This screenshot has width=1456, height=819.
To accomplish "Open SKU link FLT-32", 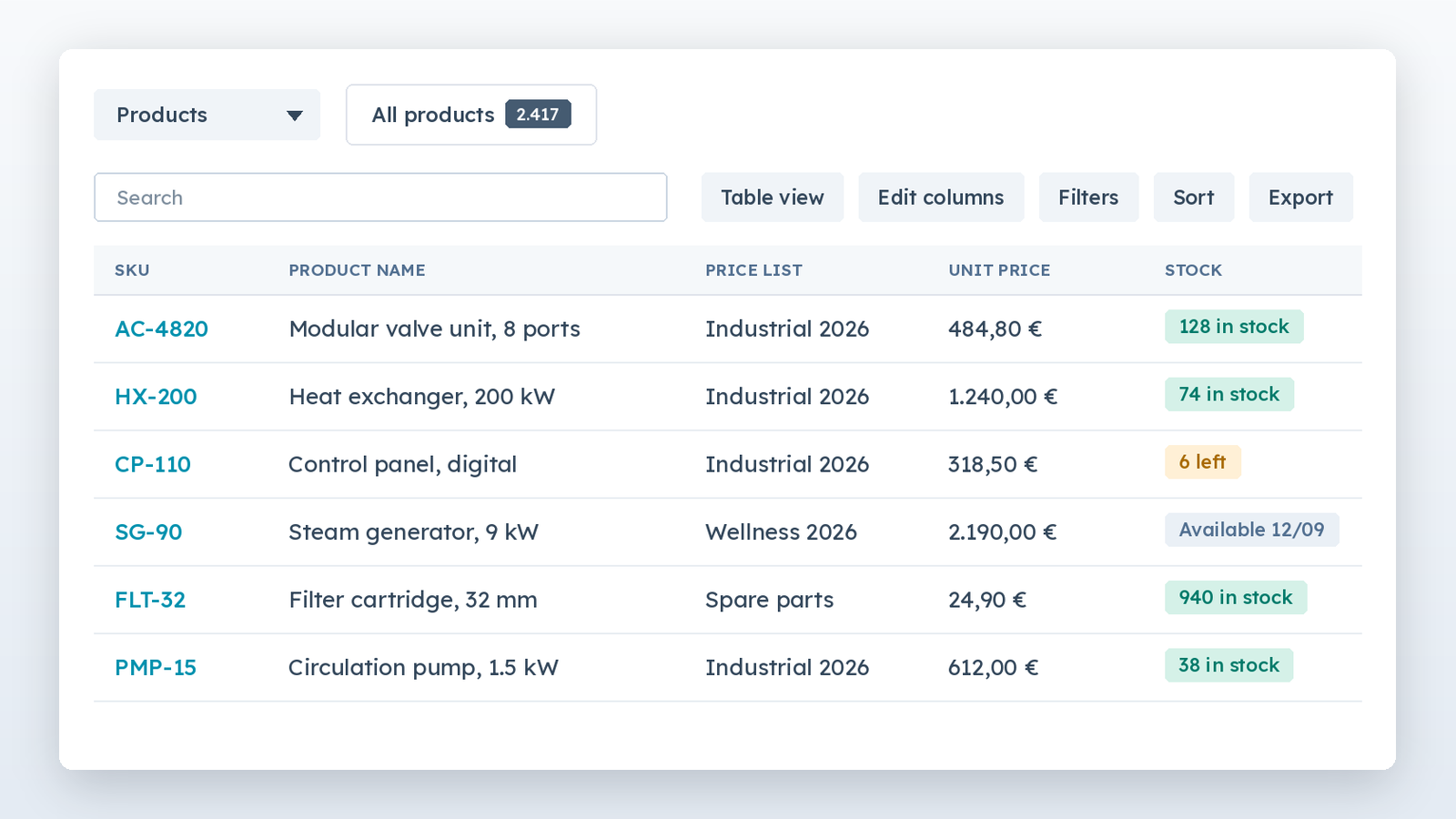I will [150, 600].
